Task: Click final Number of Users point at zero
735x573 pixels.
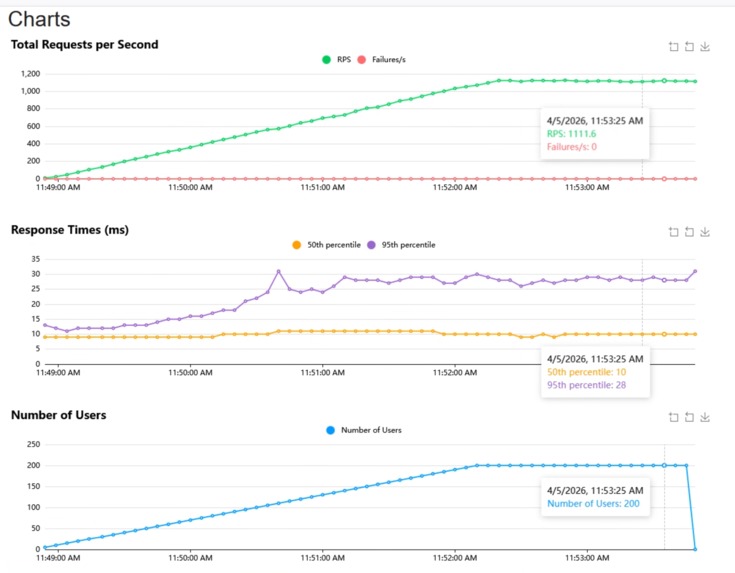Action: [x=695, y=549]
